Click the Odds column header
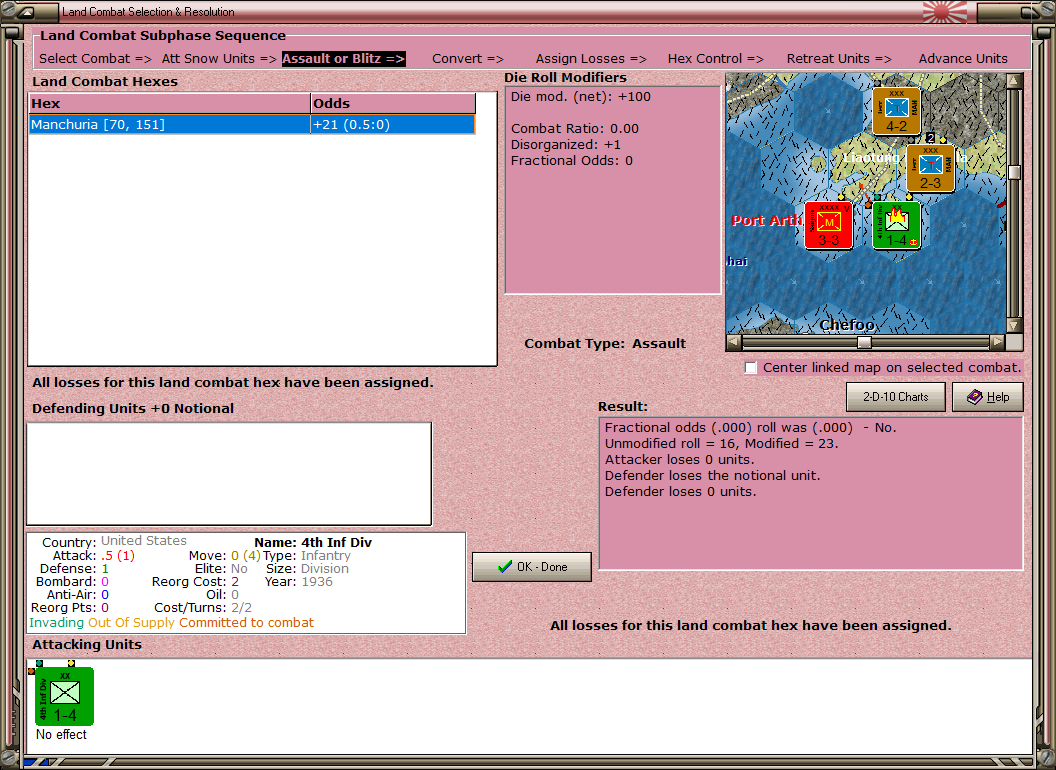The height and width of the screenshot is (770, 1056). coord(393,104)
